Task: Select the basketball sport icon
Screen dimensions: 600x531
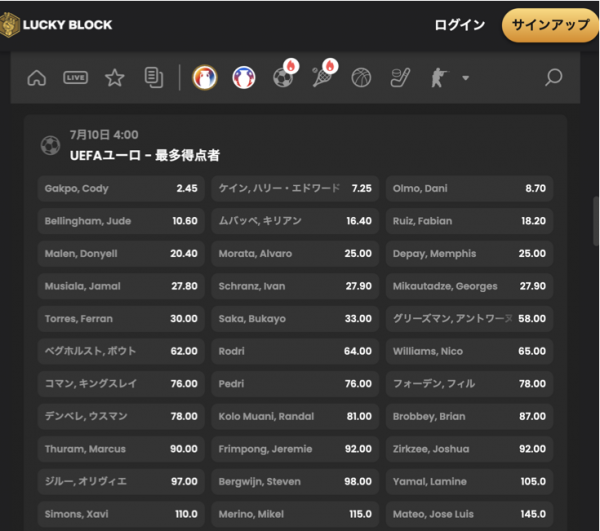Action: click(x=361, y=78)
